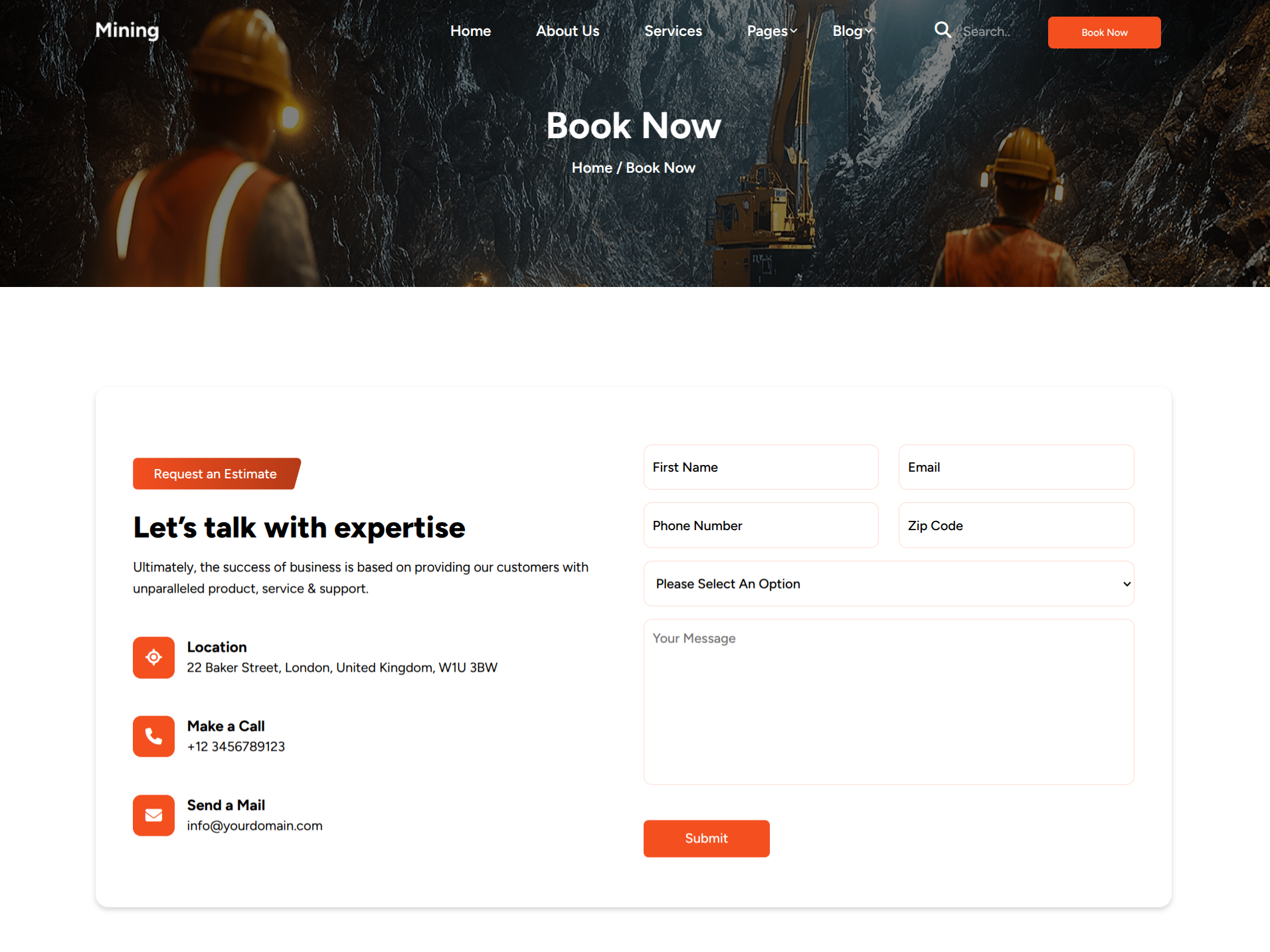The height and width of the screenshot is (952, 1270).
Task: Focus the First Name field
Action: 761,467
